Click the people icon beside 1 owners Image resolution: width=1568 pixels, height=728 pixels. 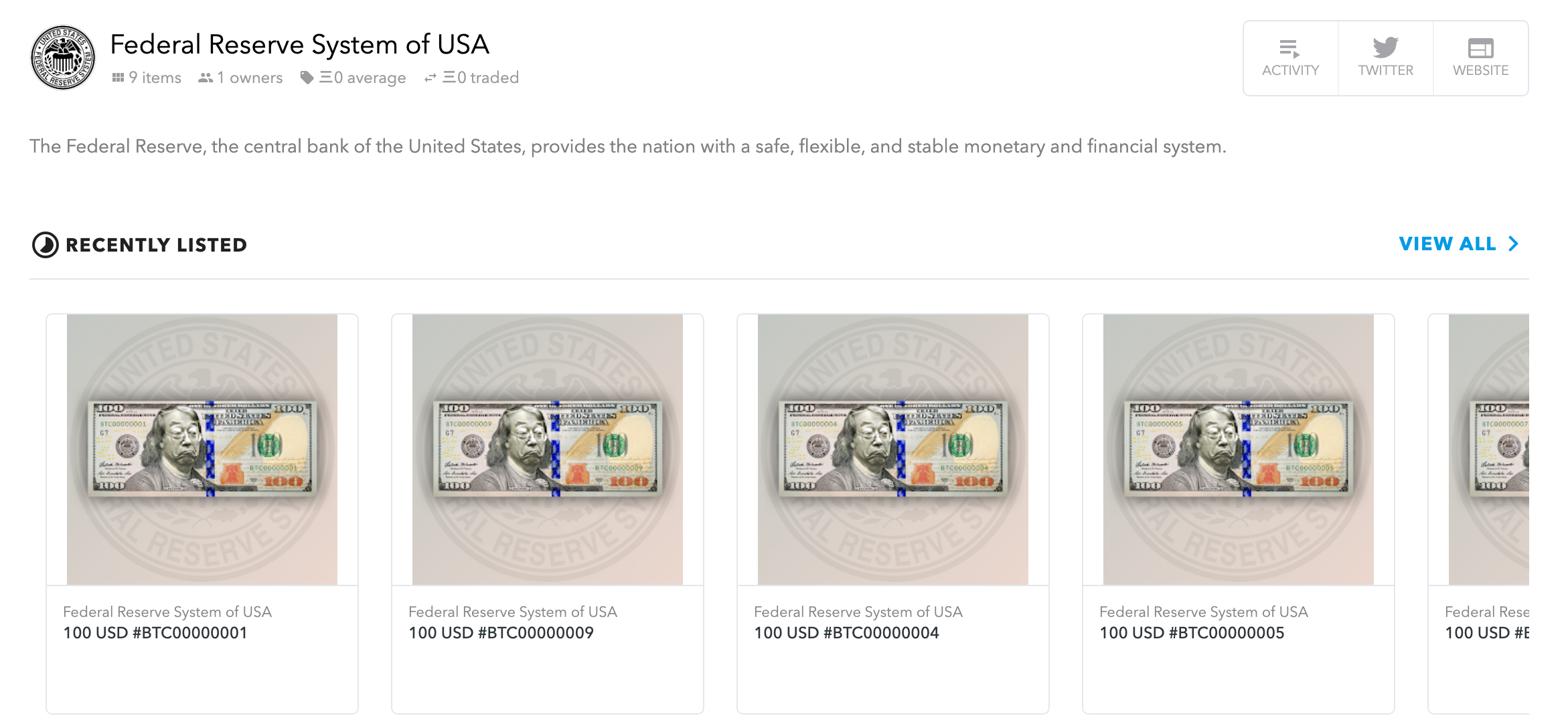click(206, 78)
